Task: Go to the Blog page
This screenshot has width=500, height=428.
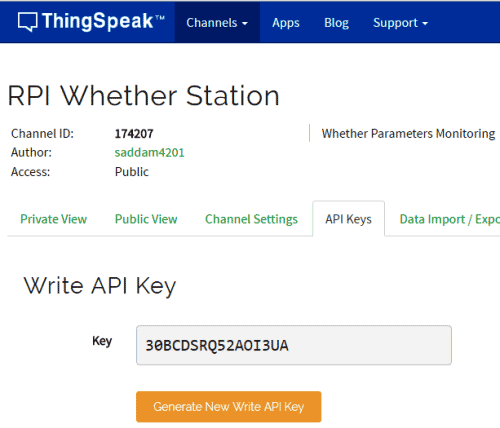Action: tap(336, 23)
